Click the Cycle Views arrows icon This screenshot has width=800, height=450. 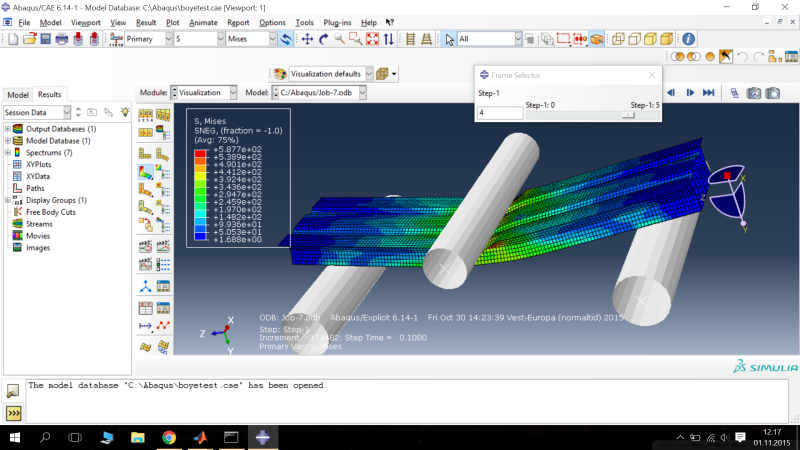click(389, 39)
